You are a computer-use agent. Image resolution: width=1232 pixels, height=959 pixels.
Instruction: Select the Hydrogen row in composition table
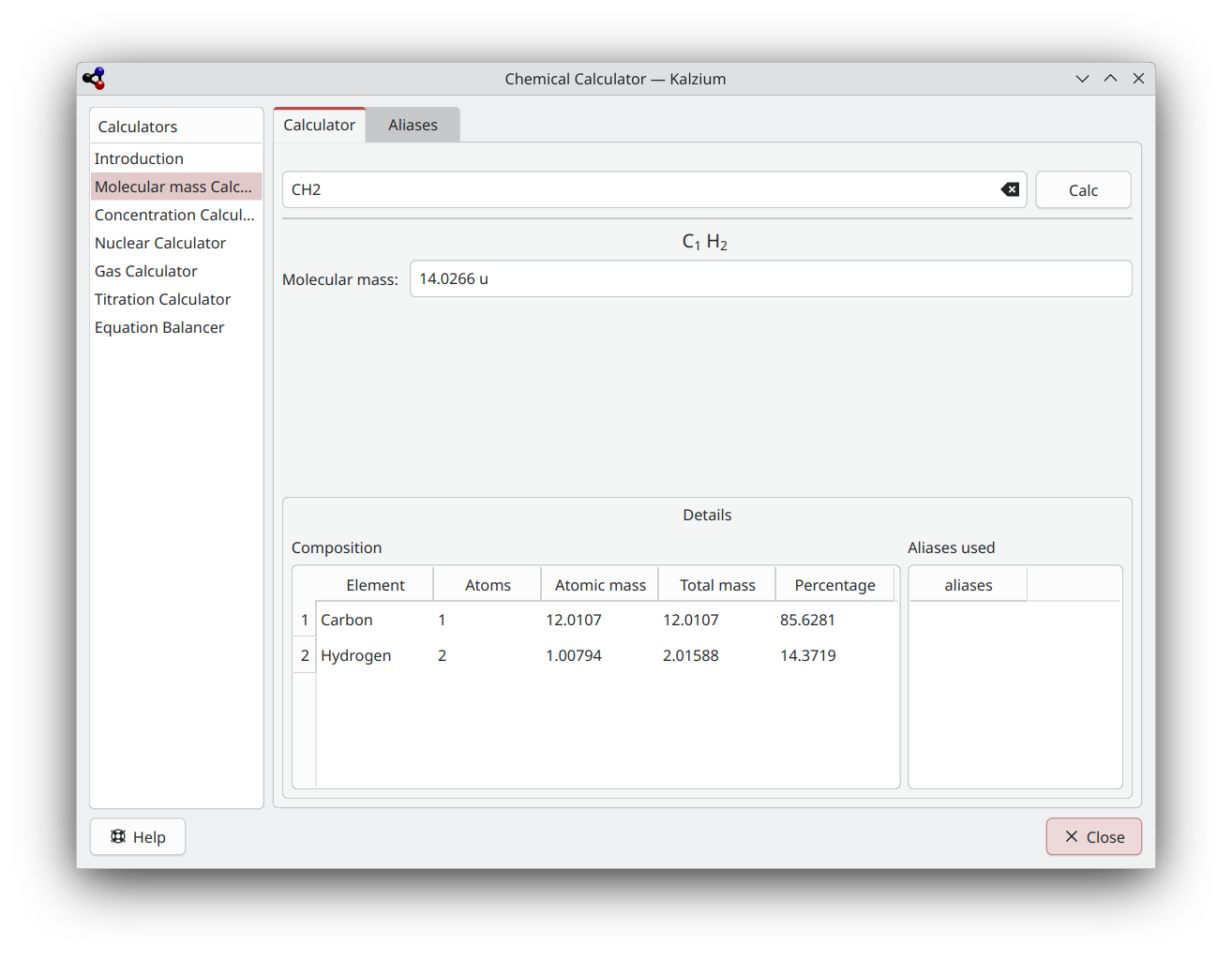[356, 655]
